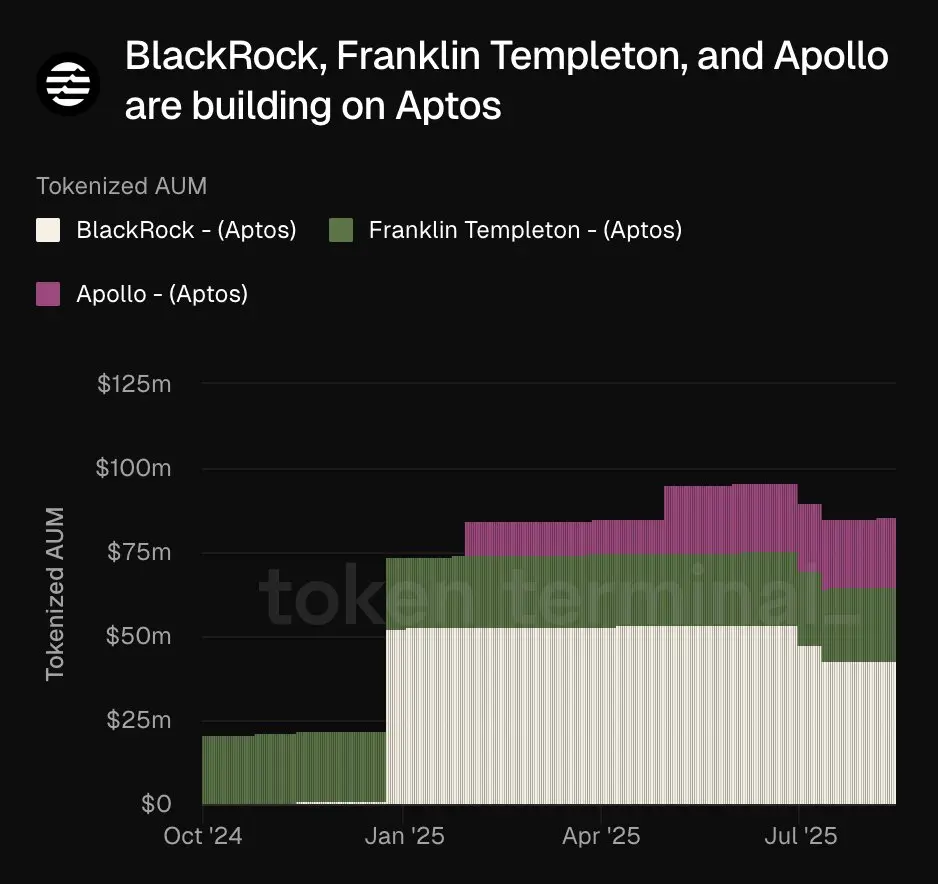Click the purple Apollo legend swatch

(48, 294)
